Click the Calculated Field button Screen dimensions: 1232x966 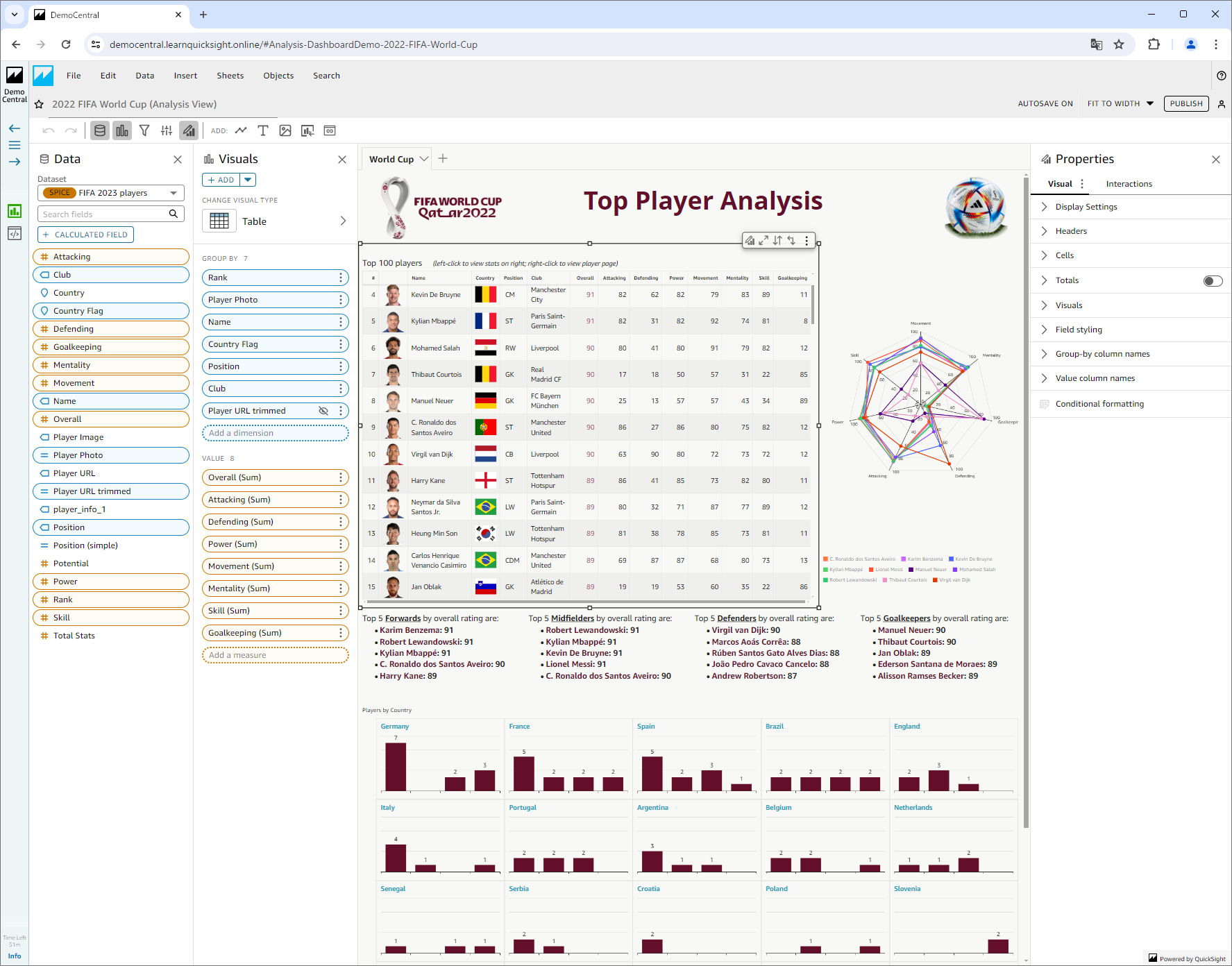[x=85, y=235]
